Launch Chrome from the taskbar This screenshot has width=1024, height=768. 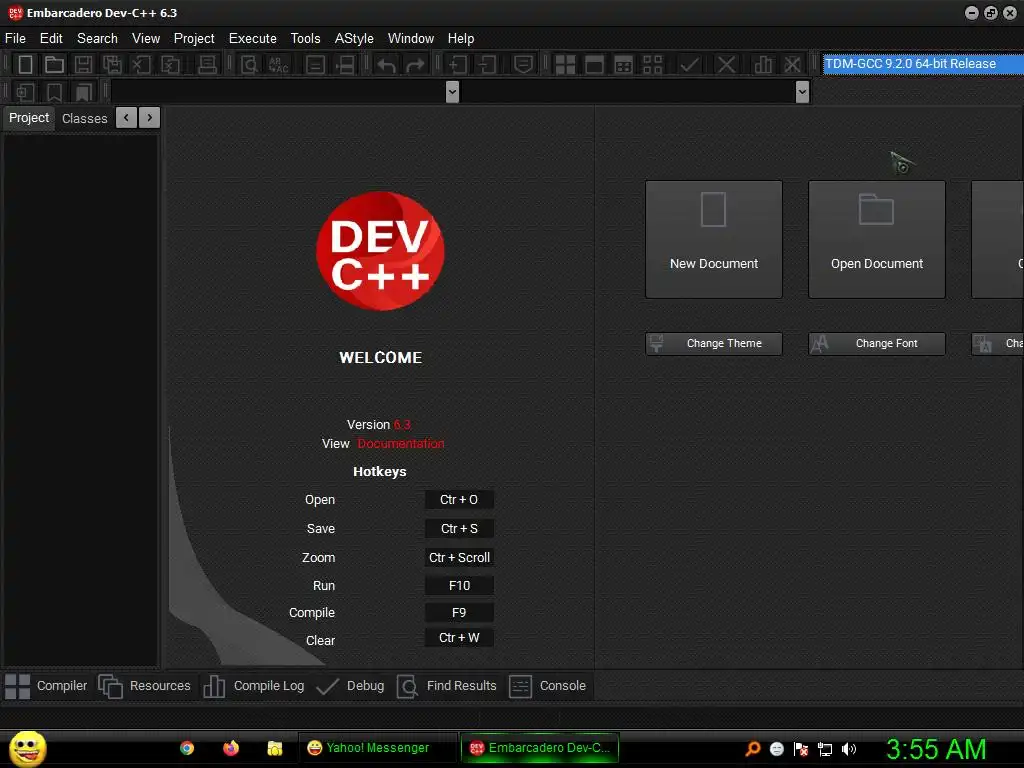coord(187,748)
